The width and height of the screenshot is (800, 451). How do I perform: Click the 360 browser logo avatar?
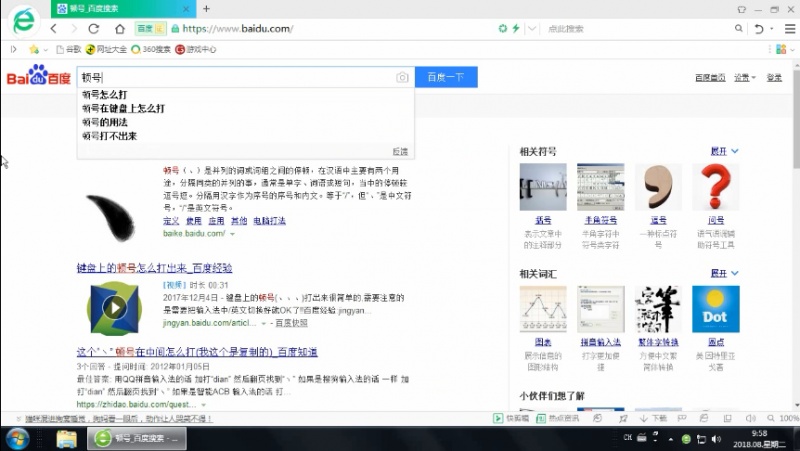(23, 21)
